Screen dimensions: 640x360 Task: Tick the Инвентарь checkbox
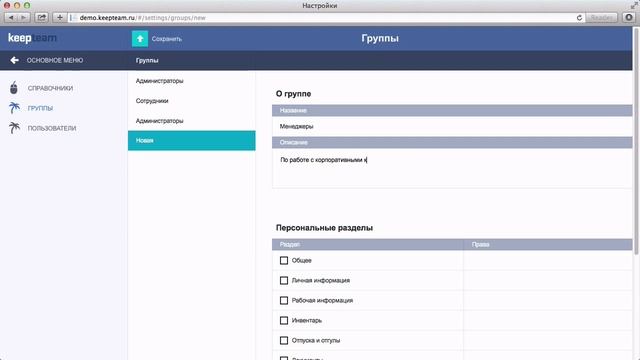284,320
